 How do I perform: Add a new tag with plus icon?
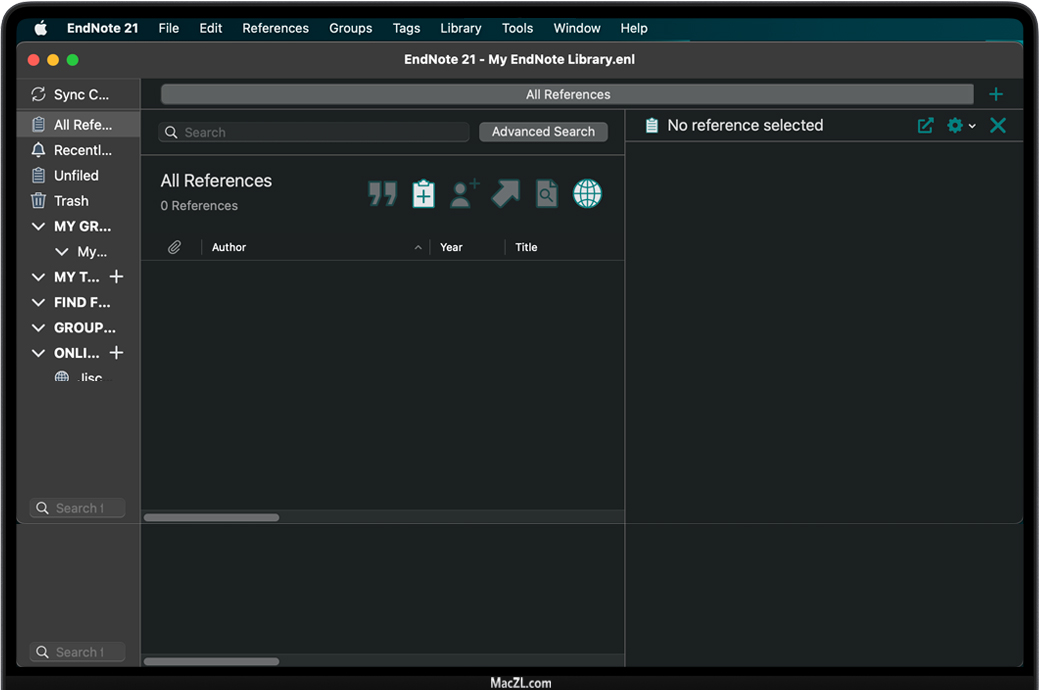click(x=116, y=277)
